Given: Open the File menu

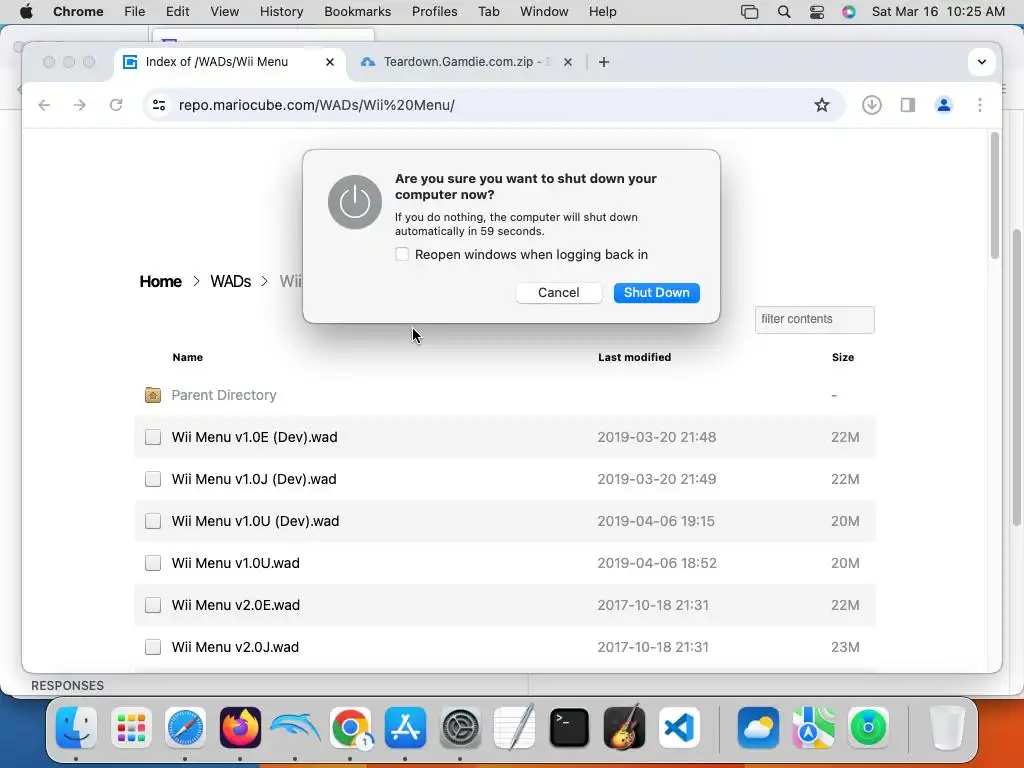Looking at the screenshot, I should tap(135, 12).
